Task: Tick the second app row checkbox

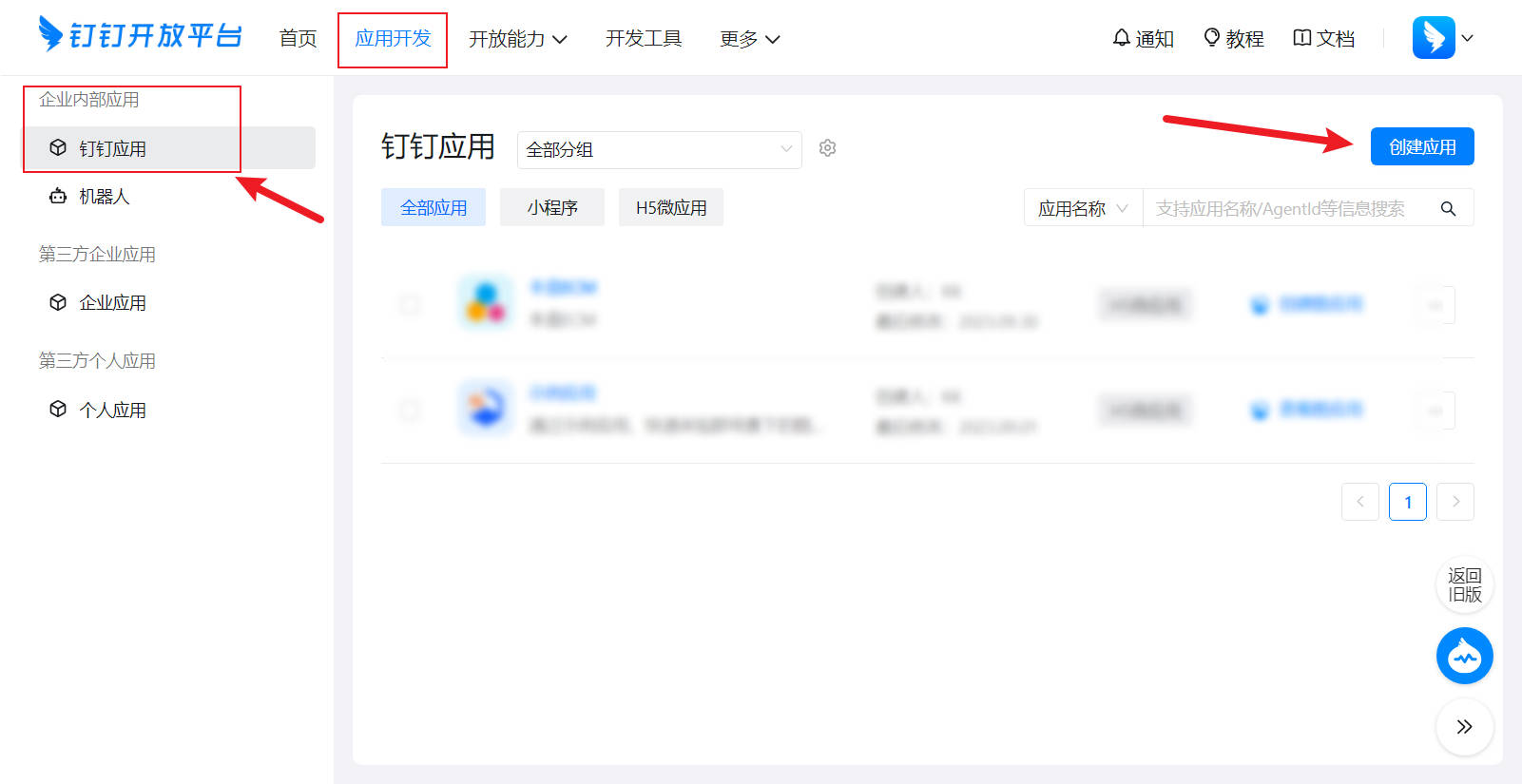Action: click(410, 410)
